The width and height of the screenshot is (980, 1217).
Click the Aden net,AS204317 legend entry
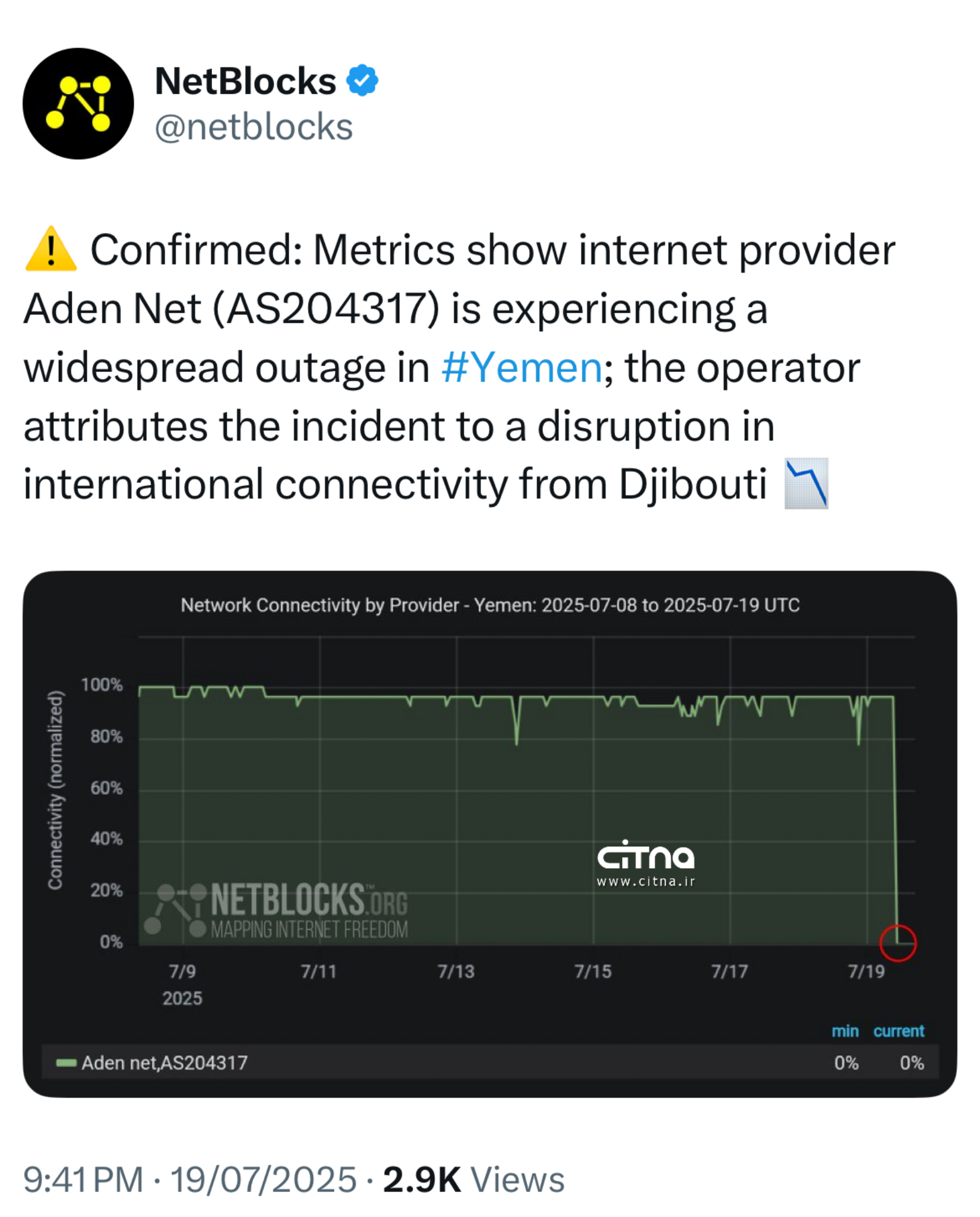point(165,1062)
